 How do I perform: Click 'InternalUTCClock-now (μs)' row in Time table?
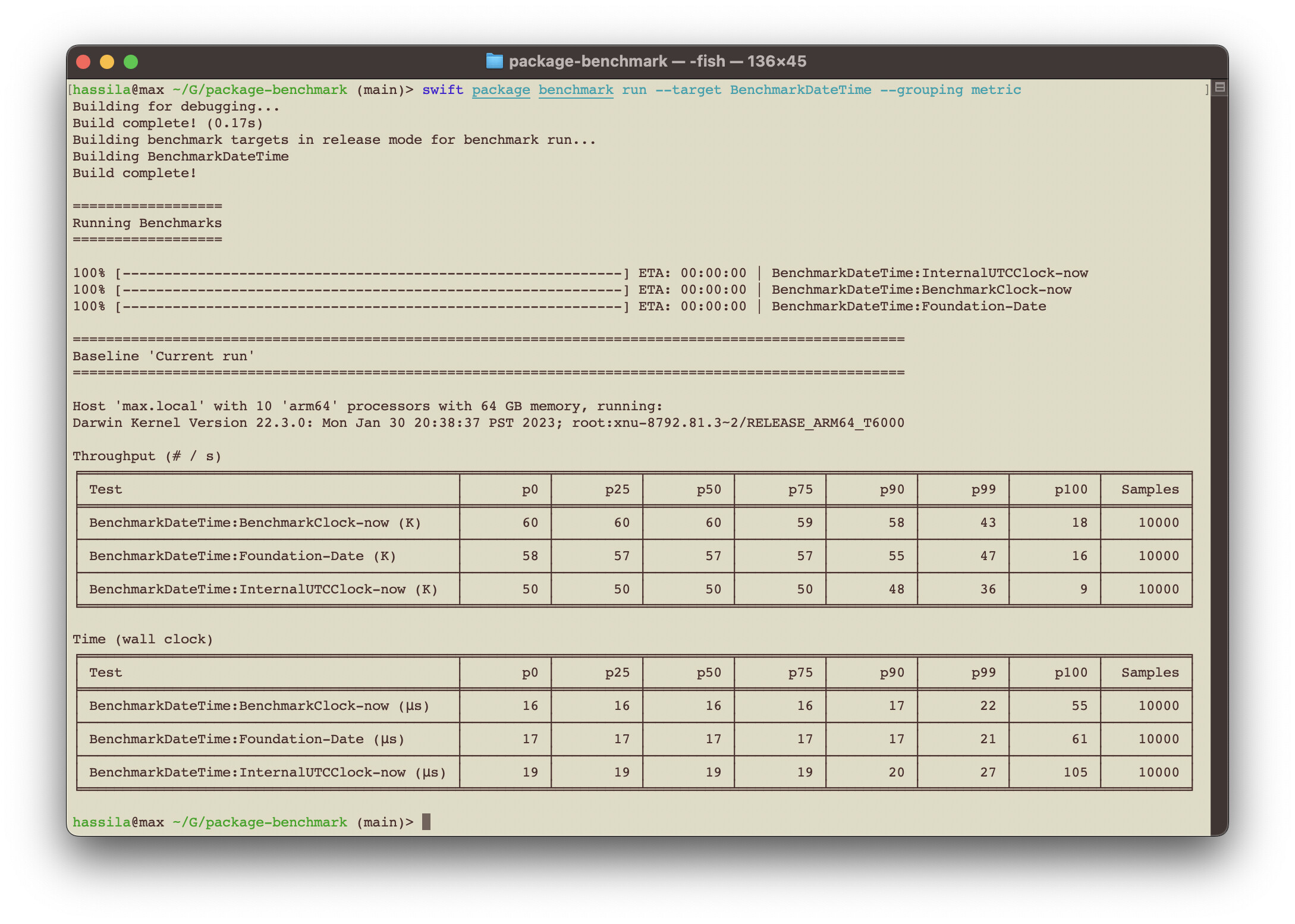pos(268,772)
